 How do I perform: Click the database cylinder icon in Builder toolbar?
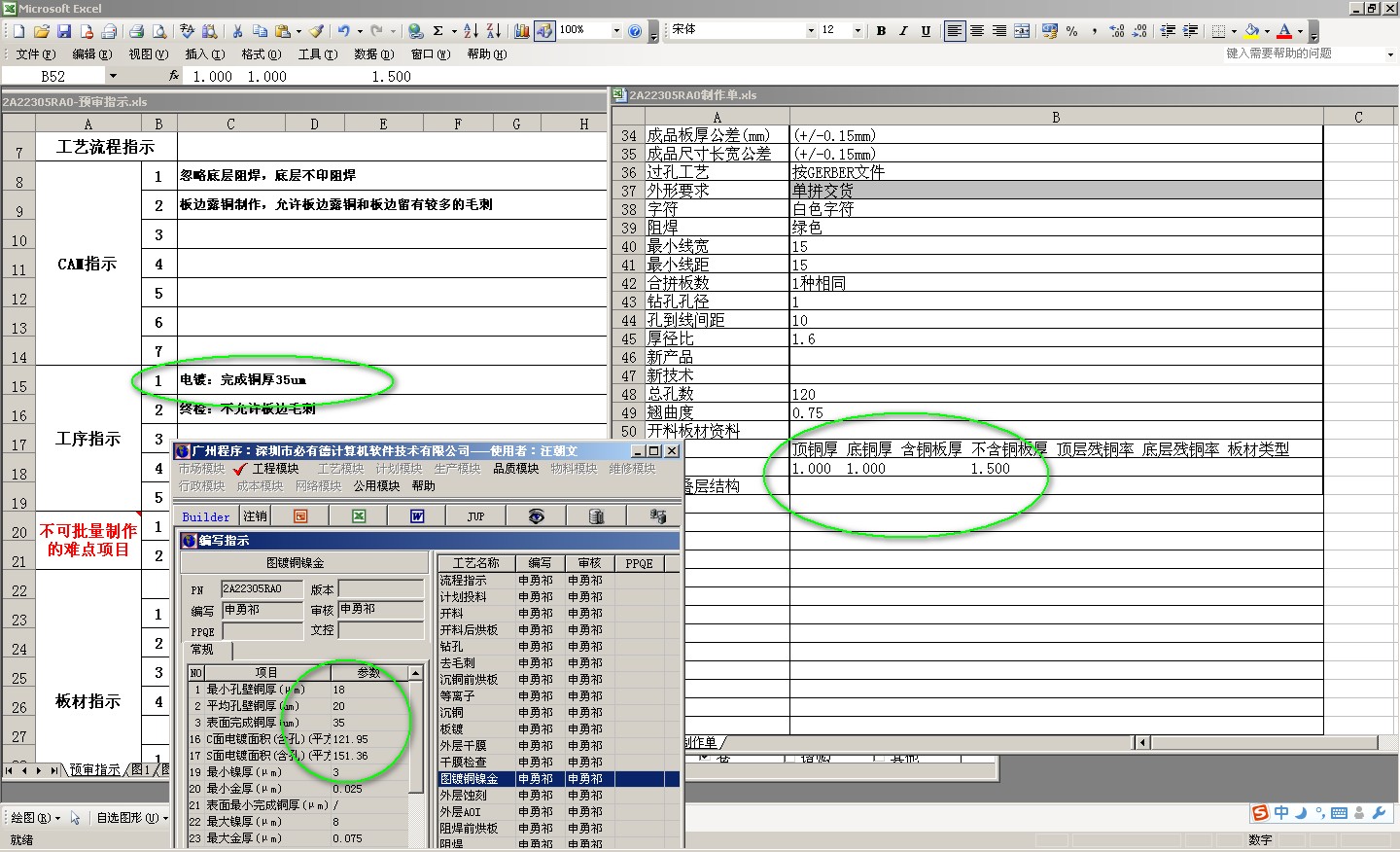point(596,515)
